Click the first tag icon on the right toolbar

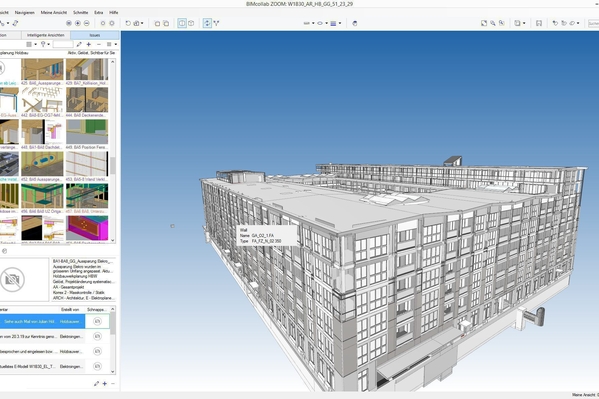click(x=555, y=23)
